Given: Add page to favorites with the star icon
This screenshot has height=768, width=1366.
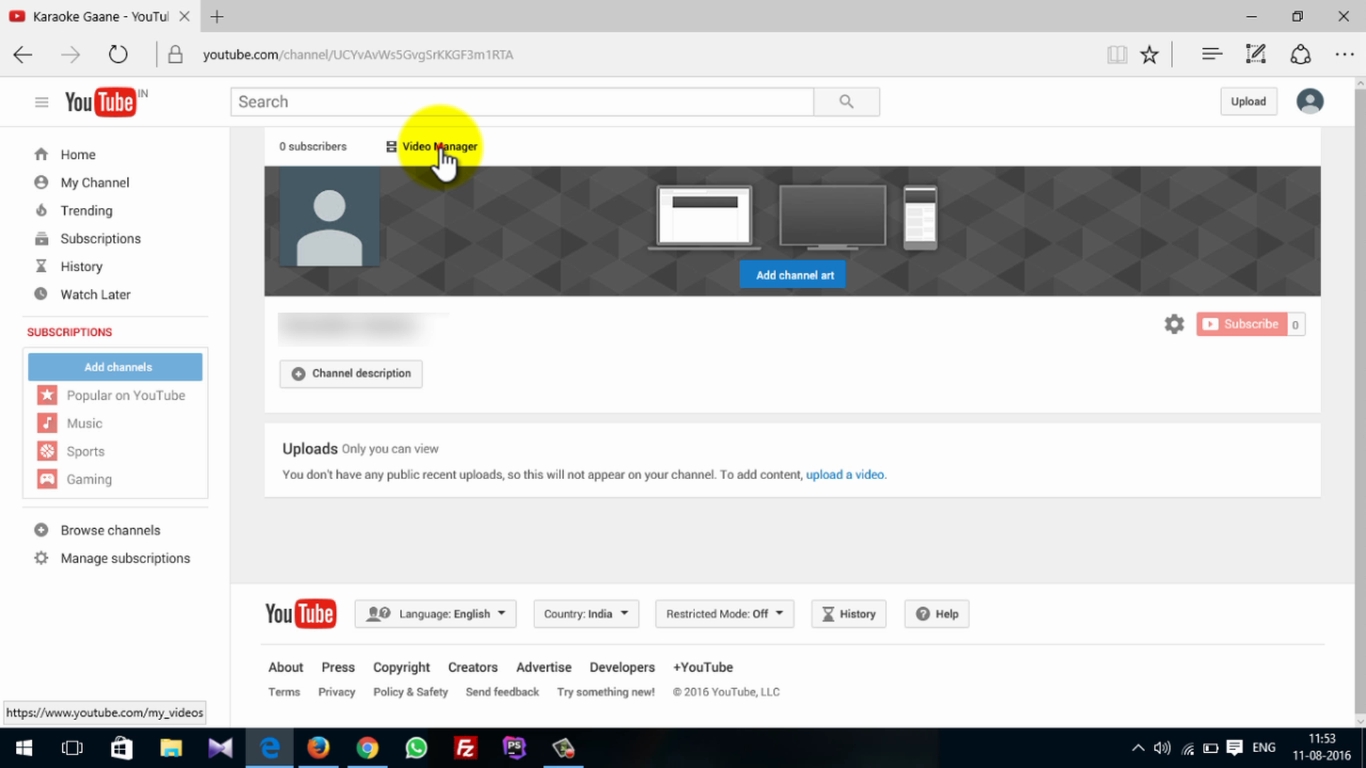Looking at the screenshot, I should [1150, 55].
